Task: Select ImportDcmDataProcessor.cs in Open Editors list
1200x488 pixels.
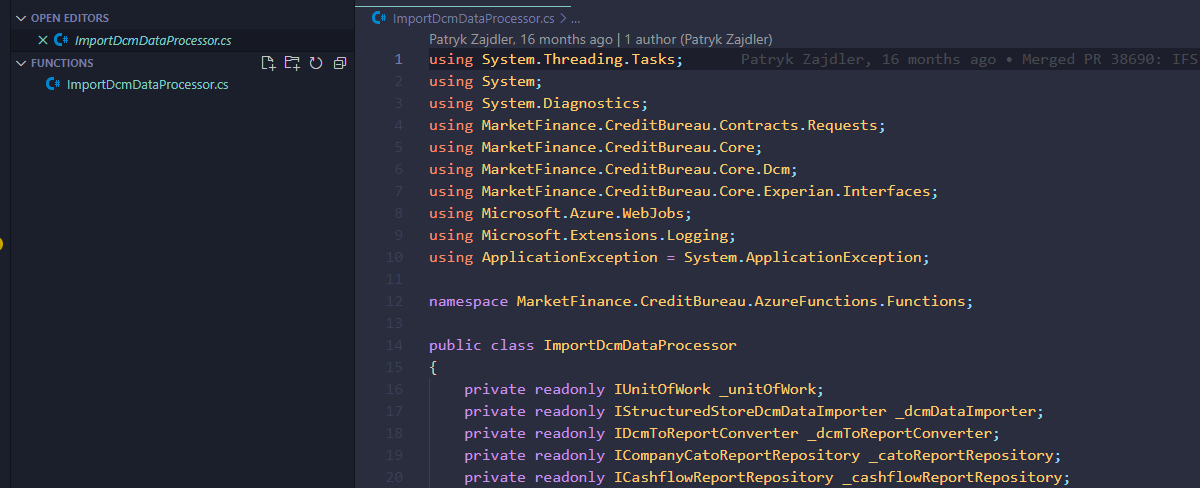Action: click(152, 40)
